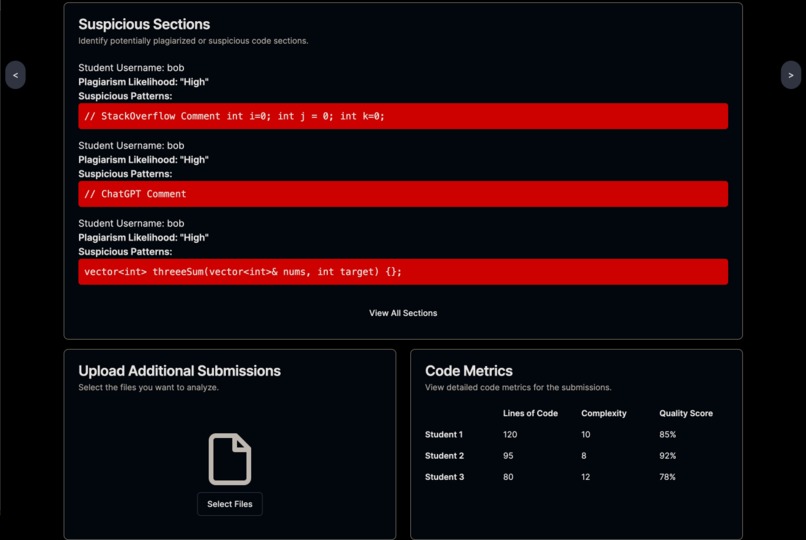Click the 92% quality score
Screen dimensions: 806x540
[x=667, y=456]
